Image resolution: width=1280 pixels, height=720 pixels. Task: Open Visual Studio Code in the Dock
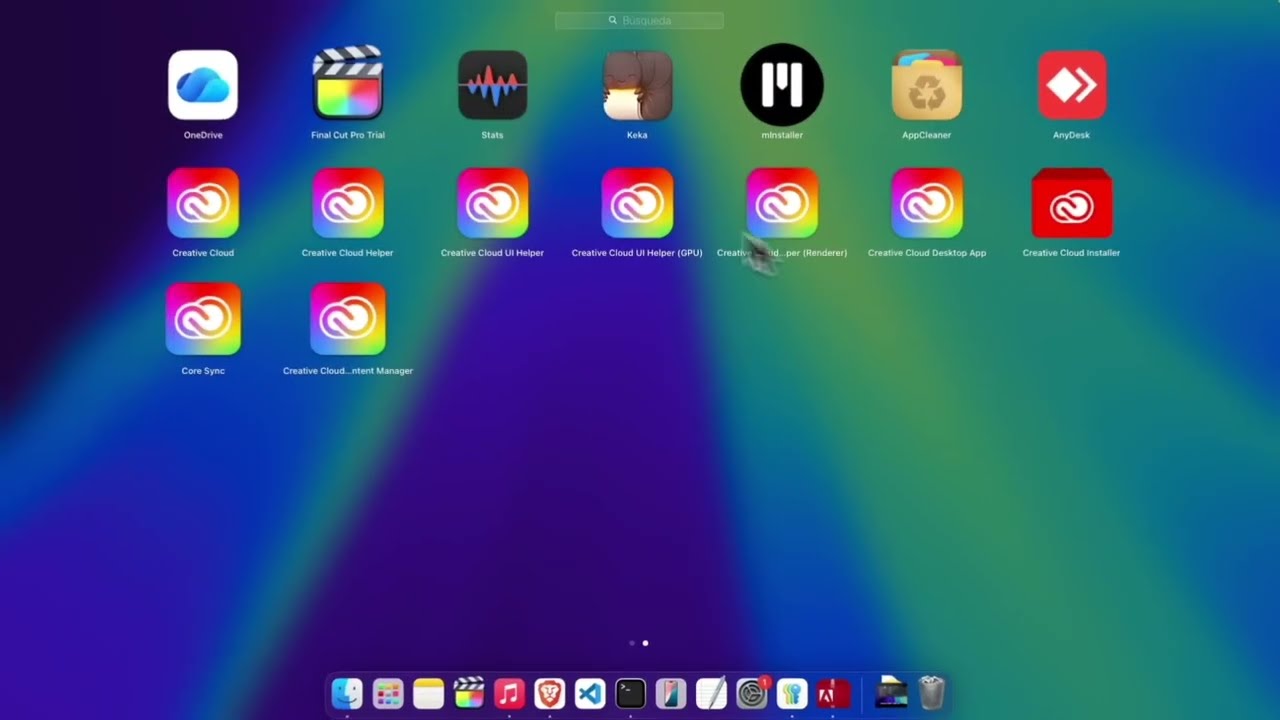coord(590,693)
